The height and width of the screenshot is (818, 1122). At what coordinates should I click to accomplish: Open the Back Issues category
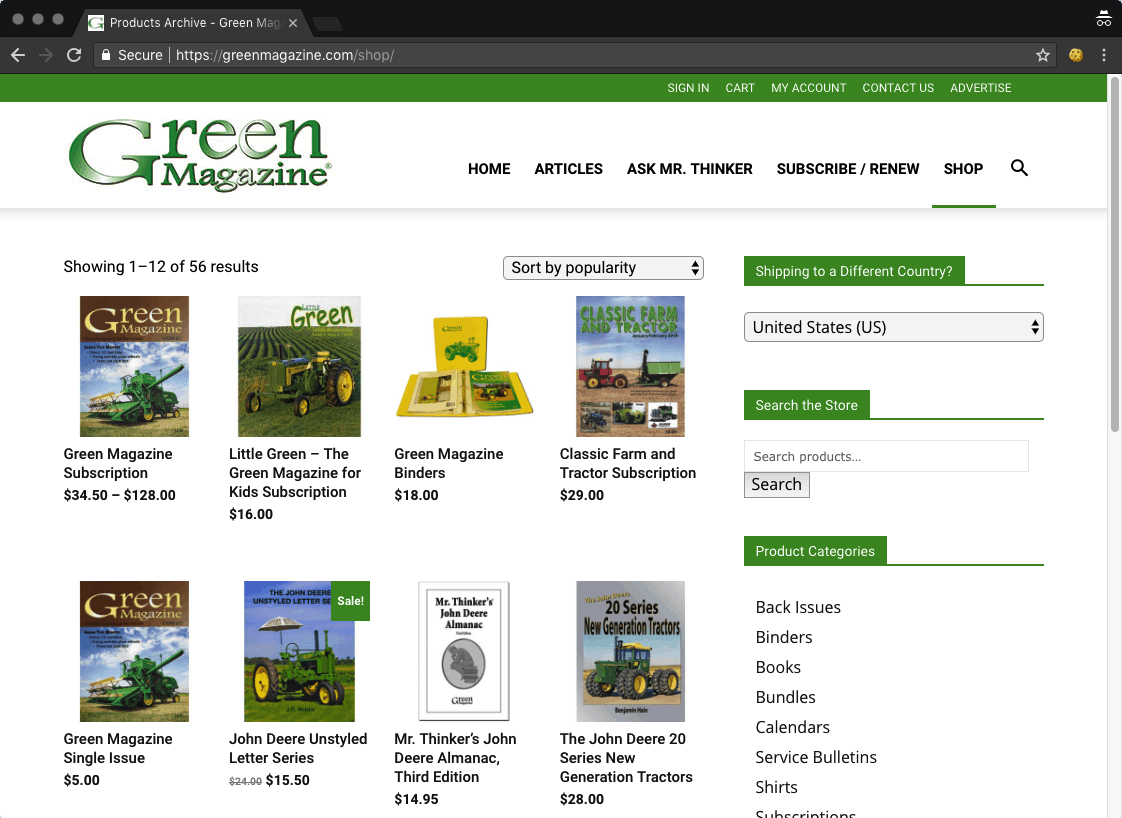click(798, 607)
